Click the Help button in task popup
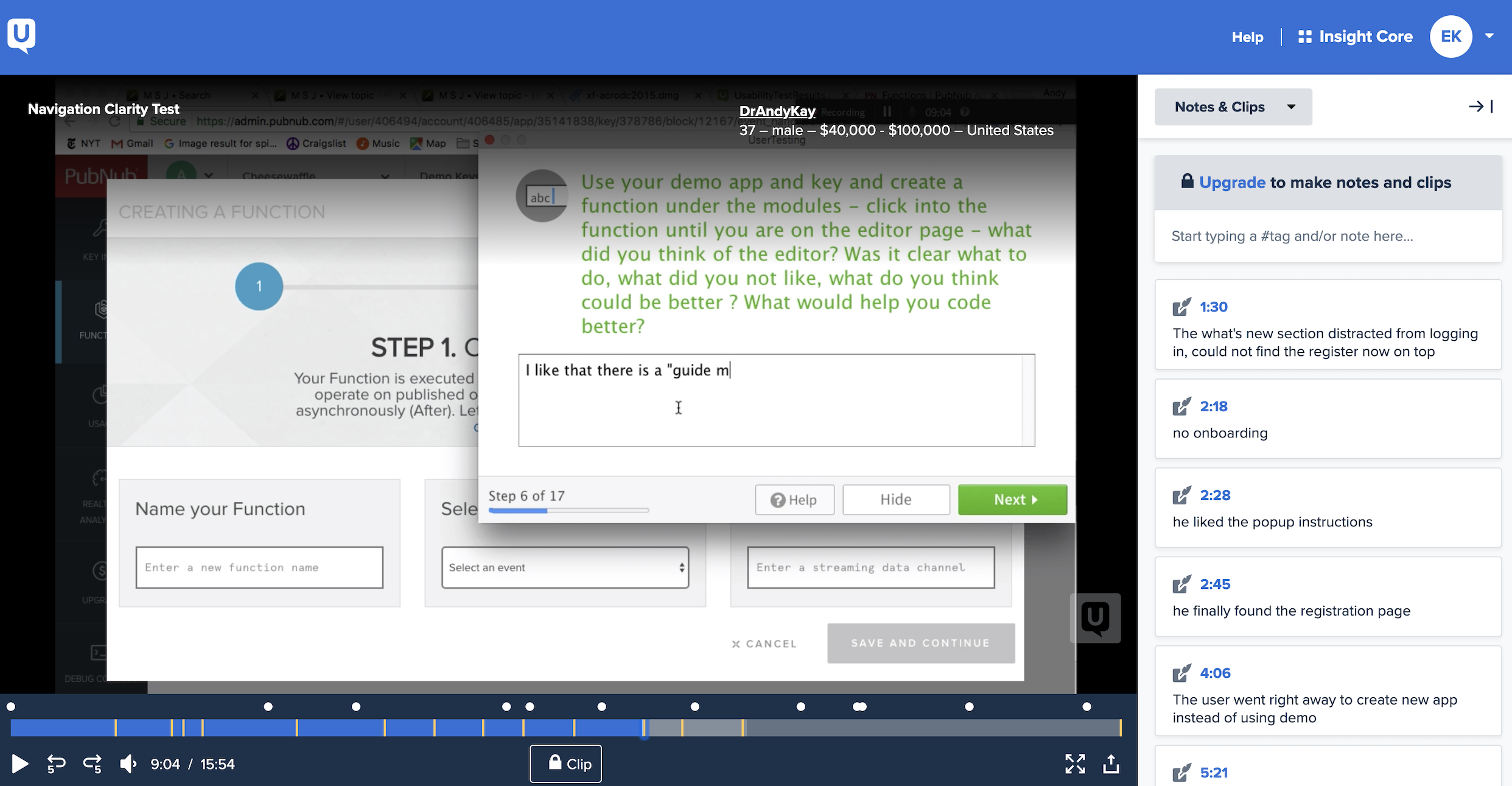 coord(794,499)
